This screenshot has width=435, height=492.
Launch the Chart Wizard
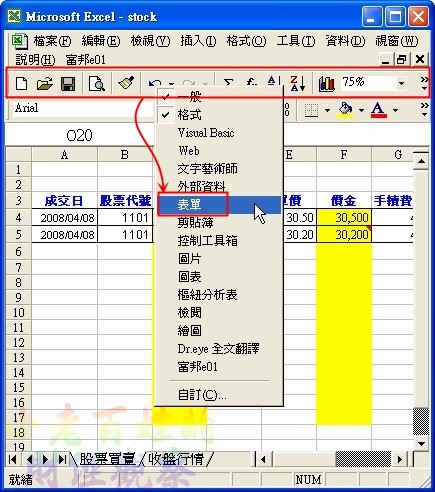[x=326, y=83]
